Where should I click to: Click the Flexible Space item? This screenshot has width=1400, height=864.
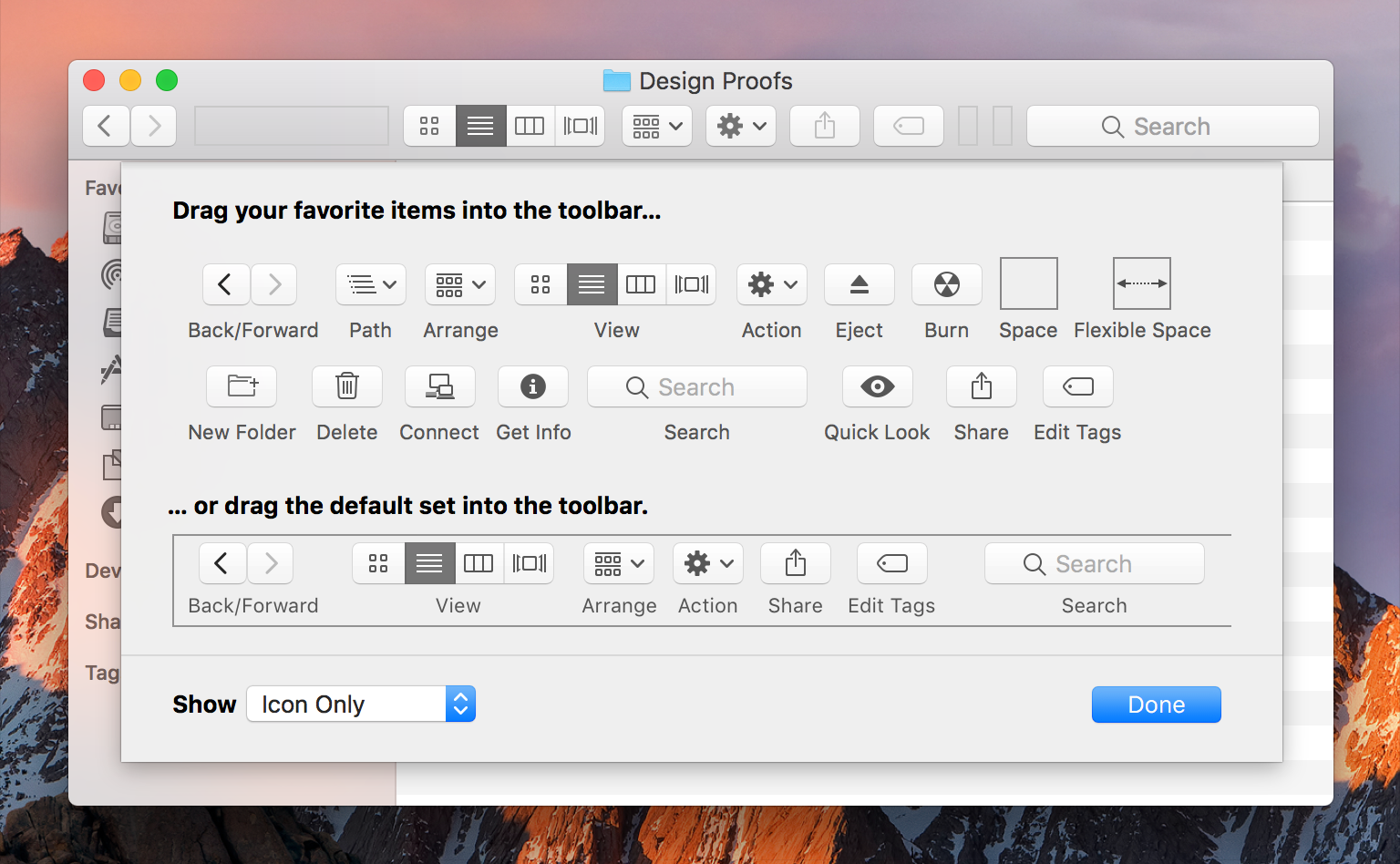[x=1142, y=283]
